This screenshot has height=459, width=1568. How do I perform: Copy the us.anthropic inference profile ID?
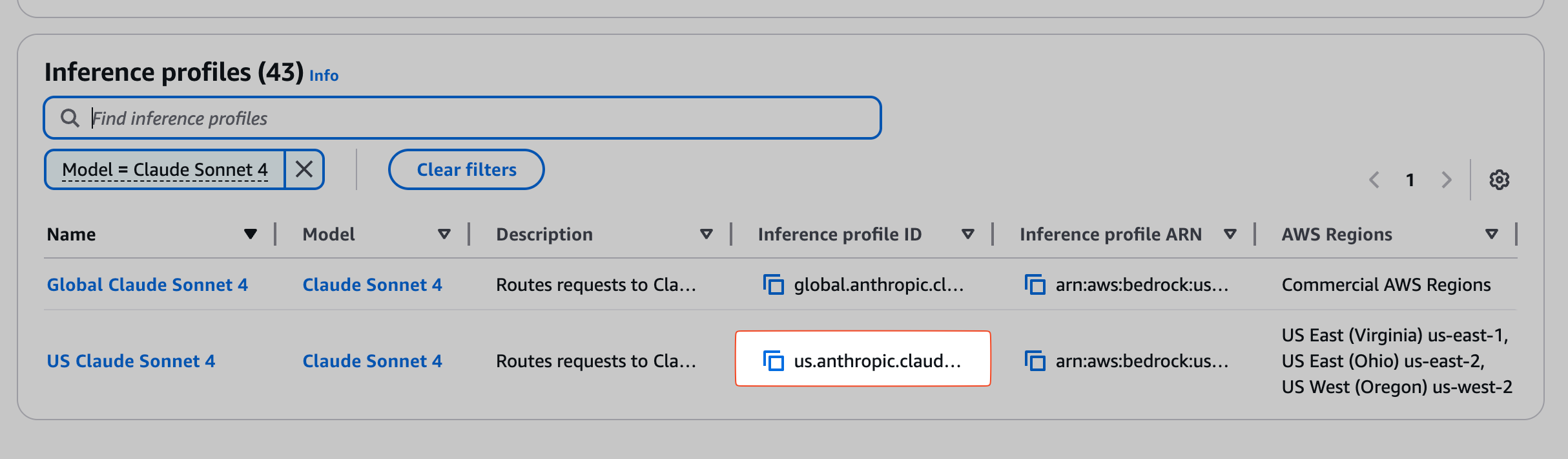(x=775, y=361)
